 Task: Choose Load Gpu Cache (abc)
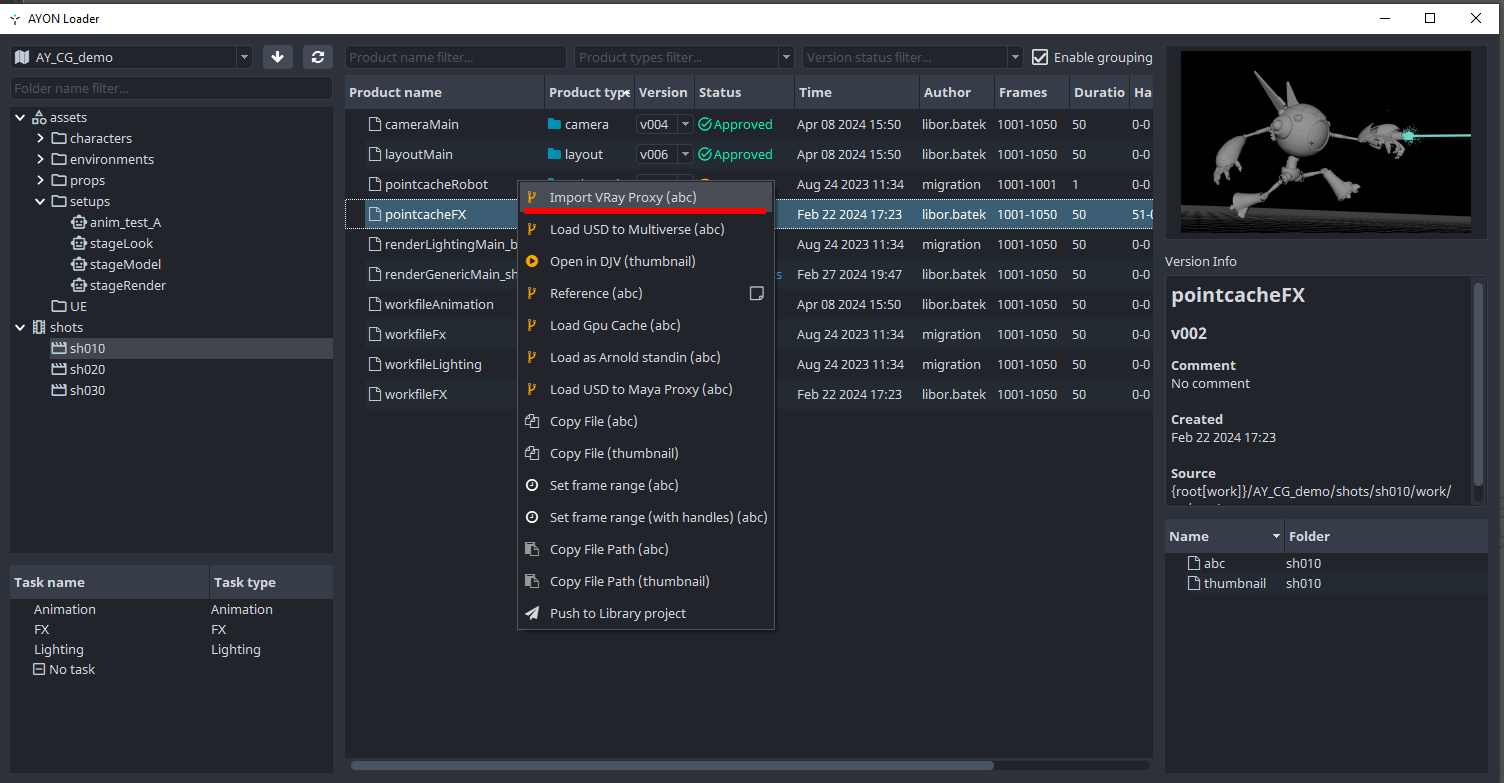point(646,325)
